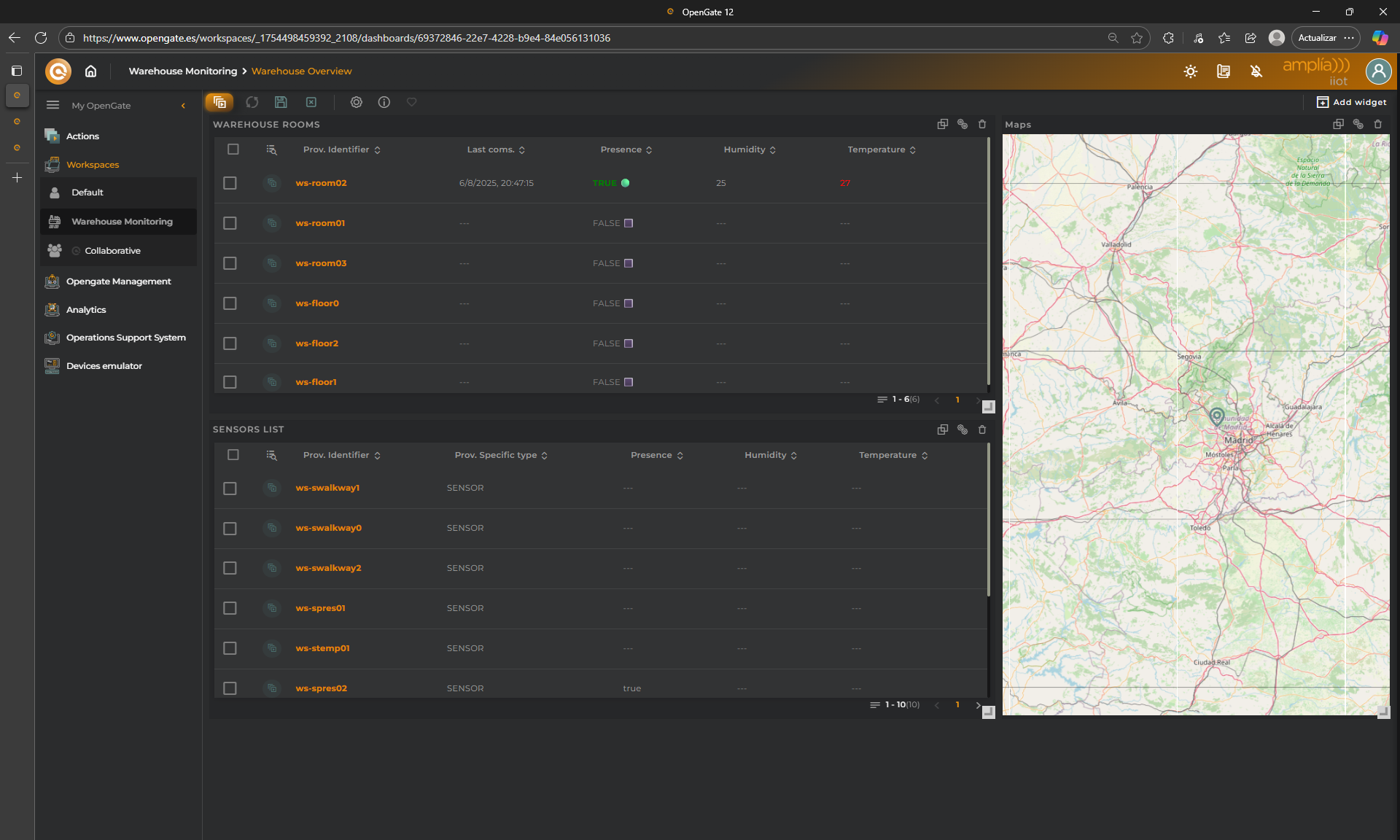Toggle light theme with sun icon
1400x840 pixels.
1191,71
